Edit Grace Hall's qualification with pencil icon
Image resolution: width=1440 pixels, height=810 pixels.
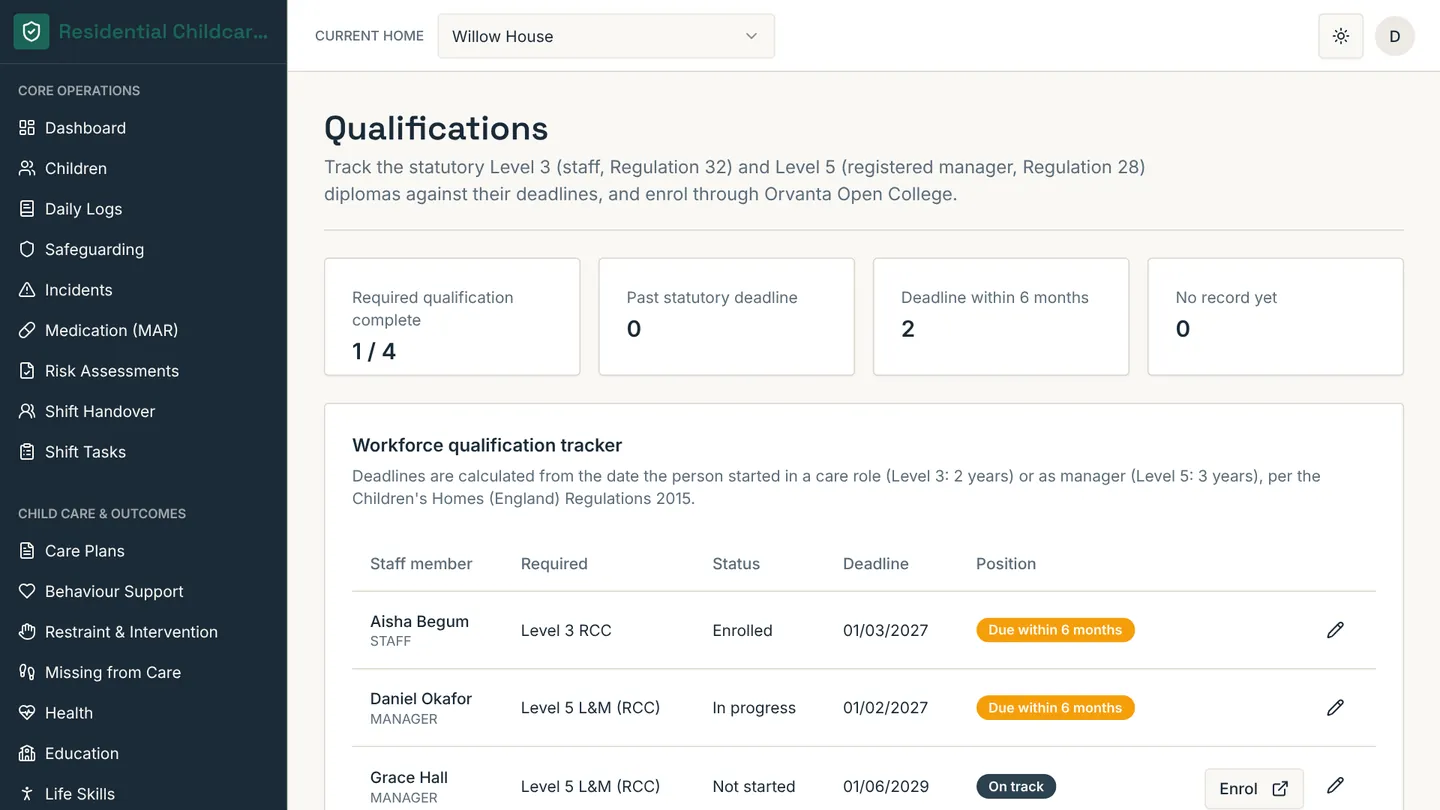click(1335, 786)
